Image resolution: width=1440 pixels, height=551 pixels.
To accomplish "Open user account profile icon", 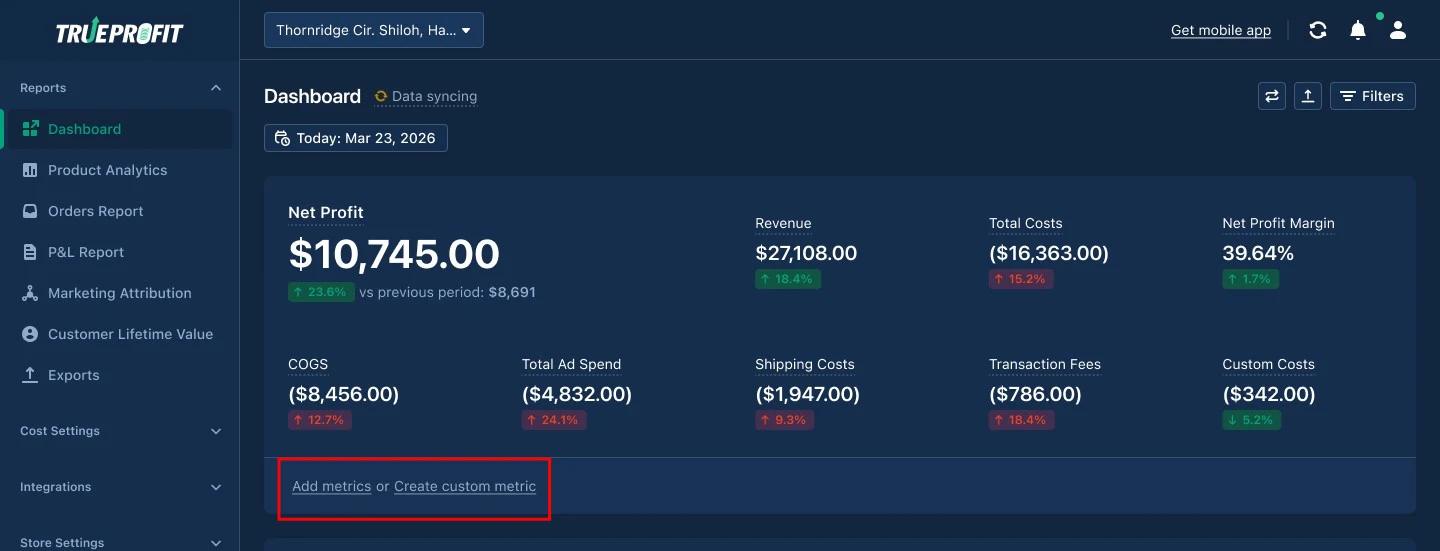I will click(1398, 30).
